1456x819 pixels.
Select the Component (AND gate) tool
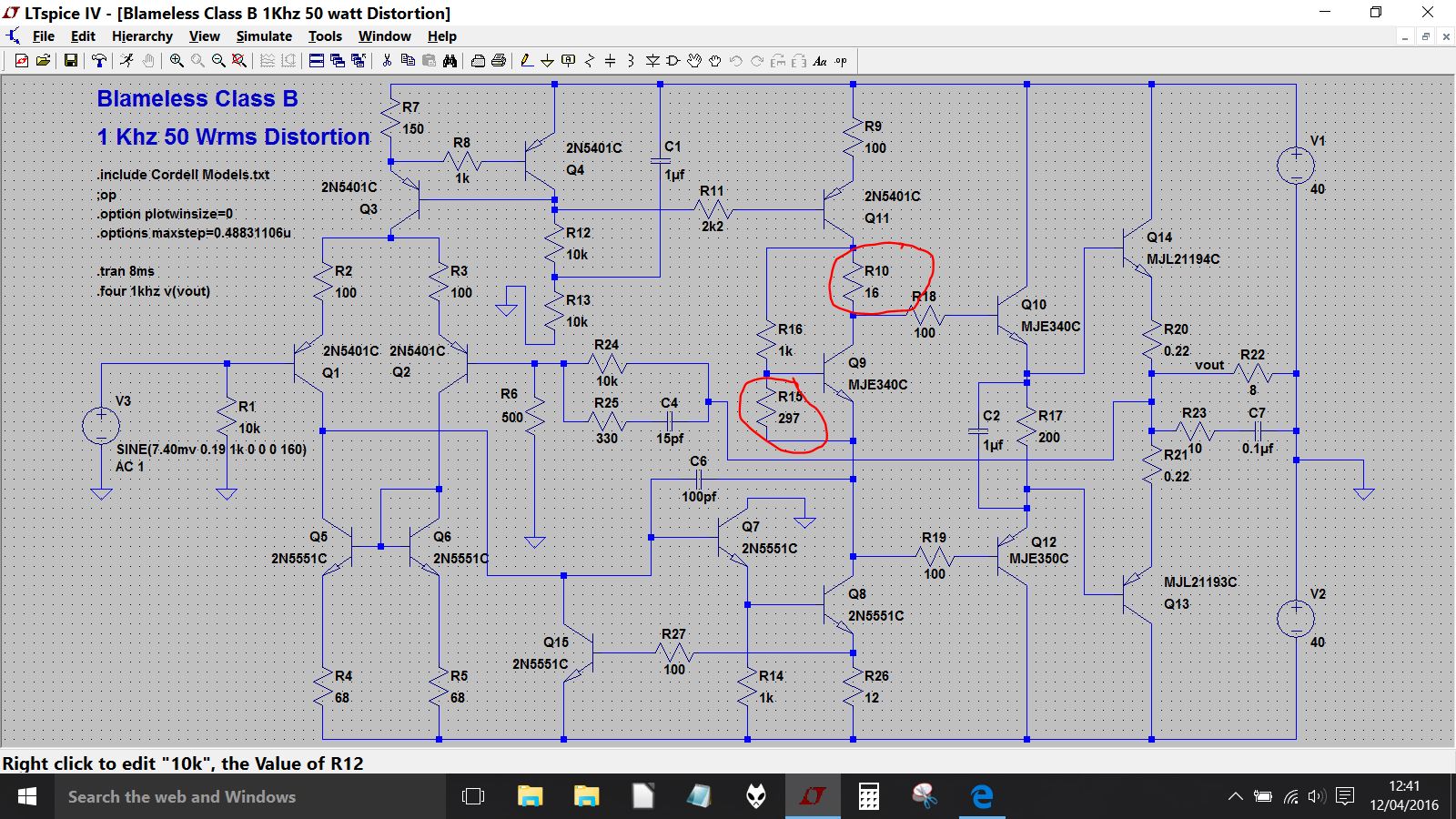(x=673, y=61)
